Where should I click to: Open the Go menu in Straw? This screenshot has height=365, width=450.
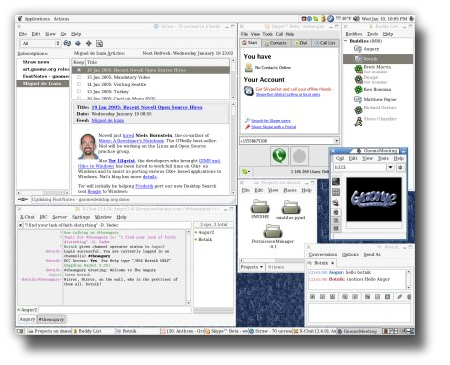pyautogui.click(x=63, y=34)
